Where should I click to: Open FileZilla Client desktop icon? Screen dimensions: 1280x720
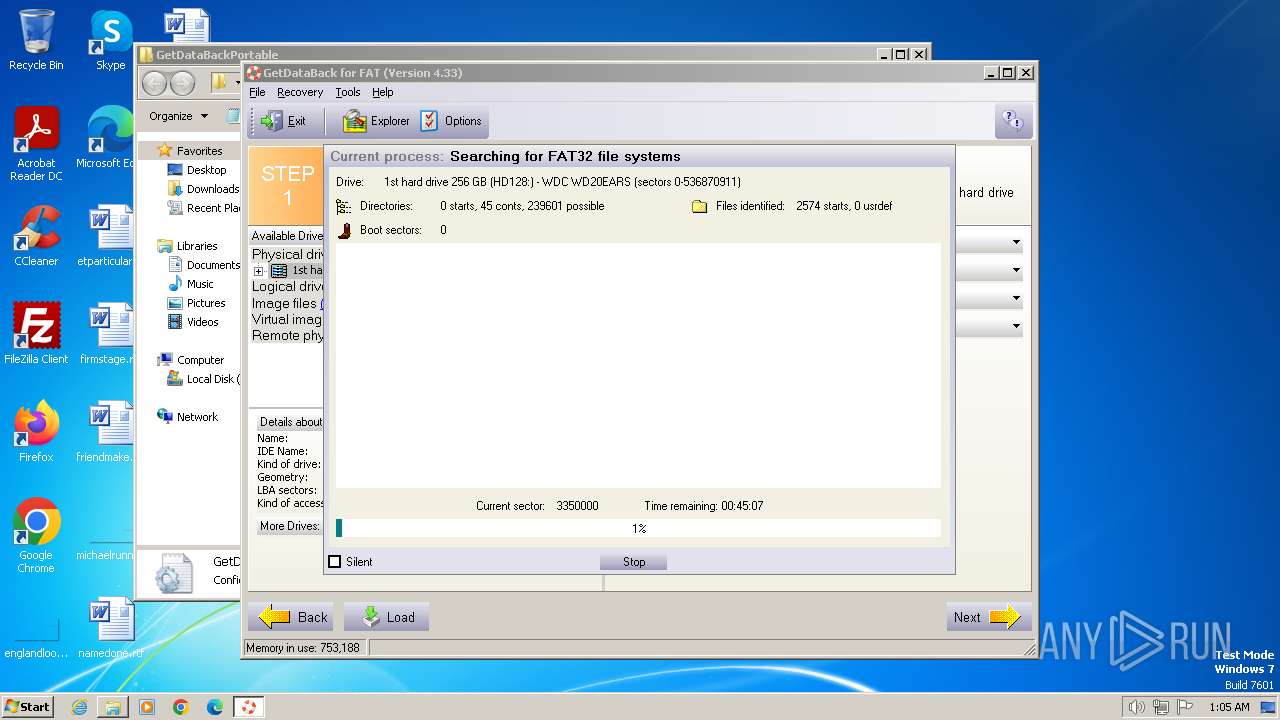(36, 333)
